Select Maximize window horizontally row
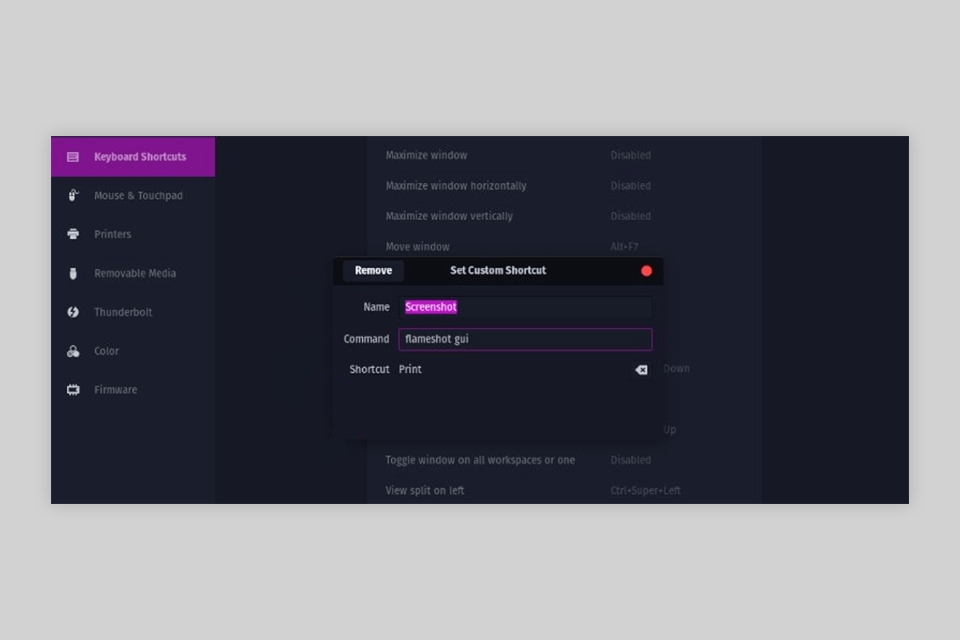 tap(563, 186)
